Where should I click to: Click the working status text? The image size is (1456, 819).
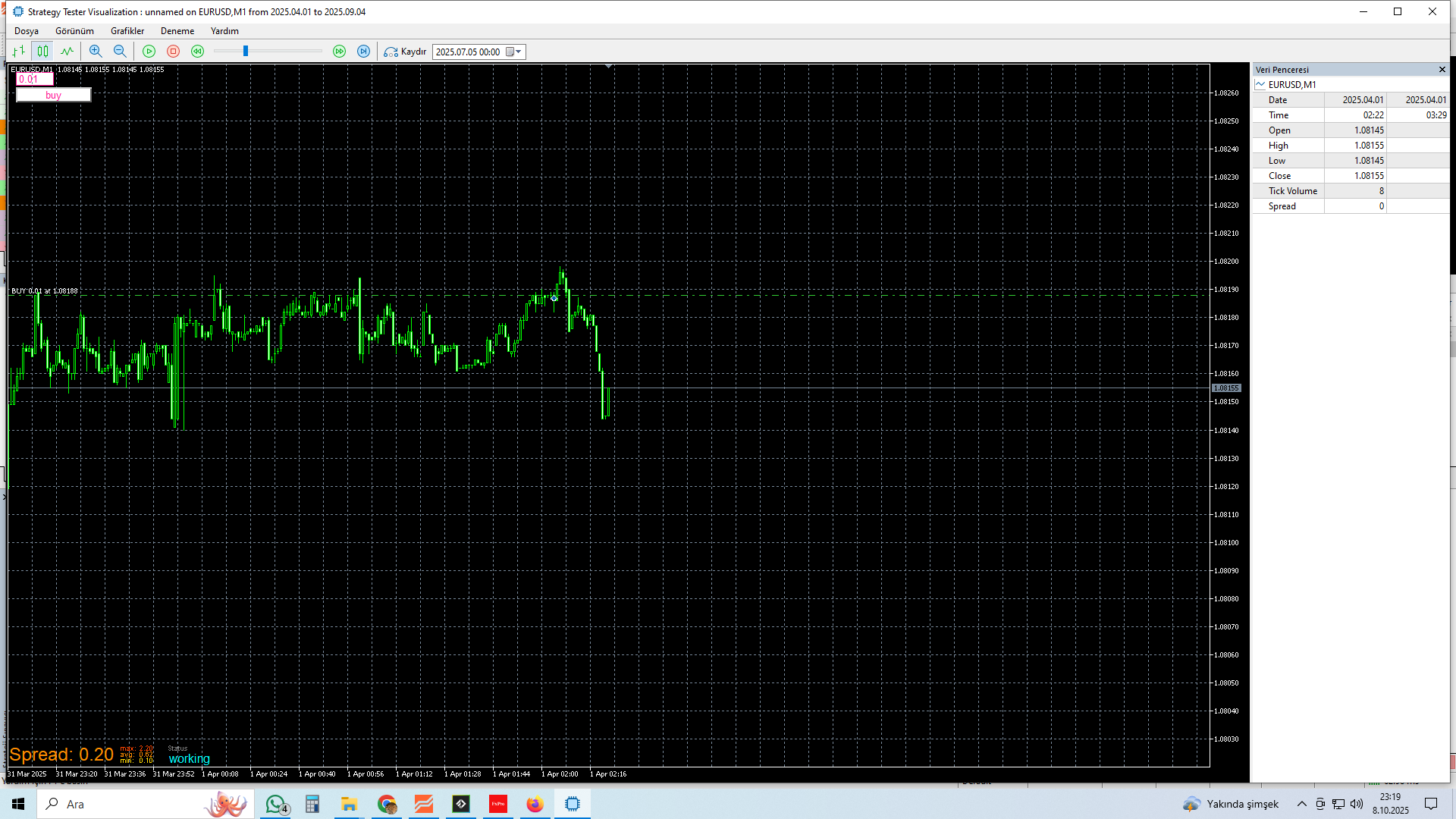tap(190, 759)
